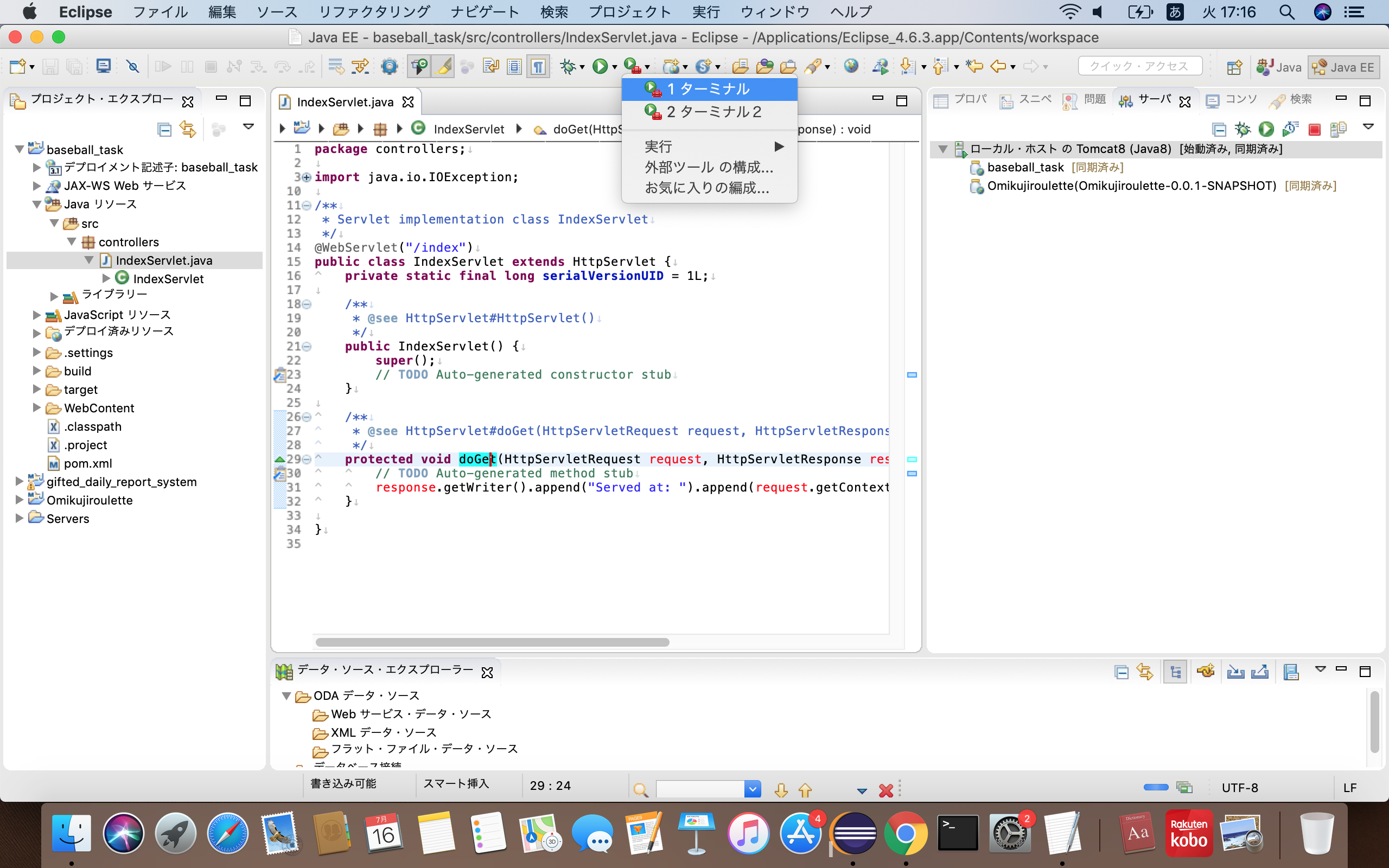This screenshot has height=868, width=1389.
Task: Fold the class Javadoc at line 11
Action: [x=307, y=206]
